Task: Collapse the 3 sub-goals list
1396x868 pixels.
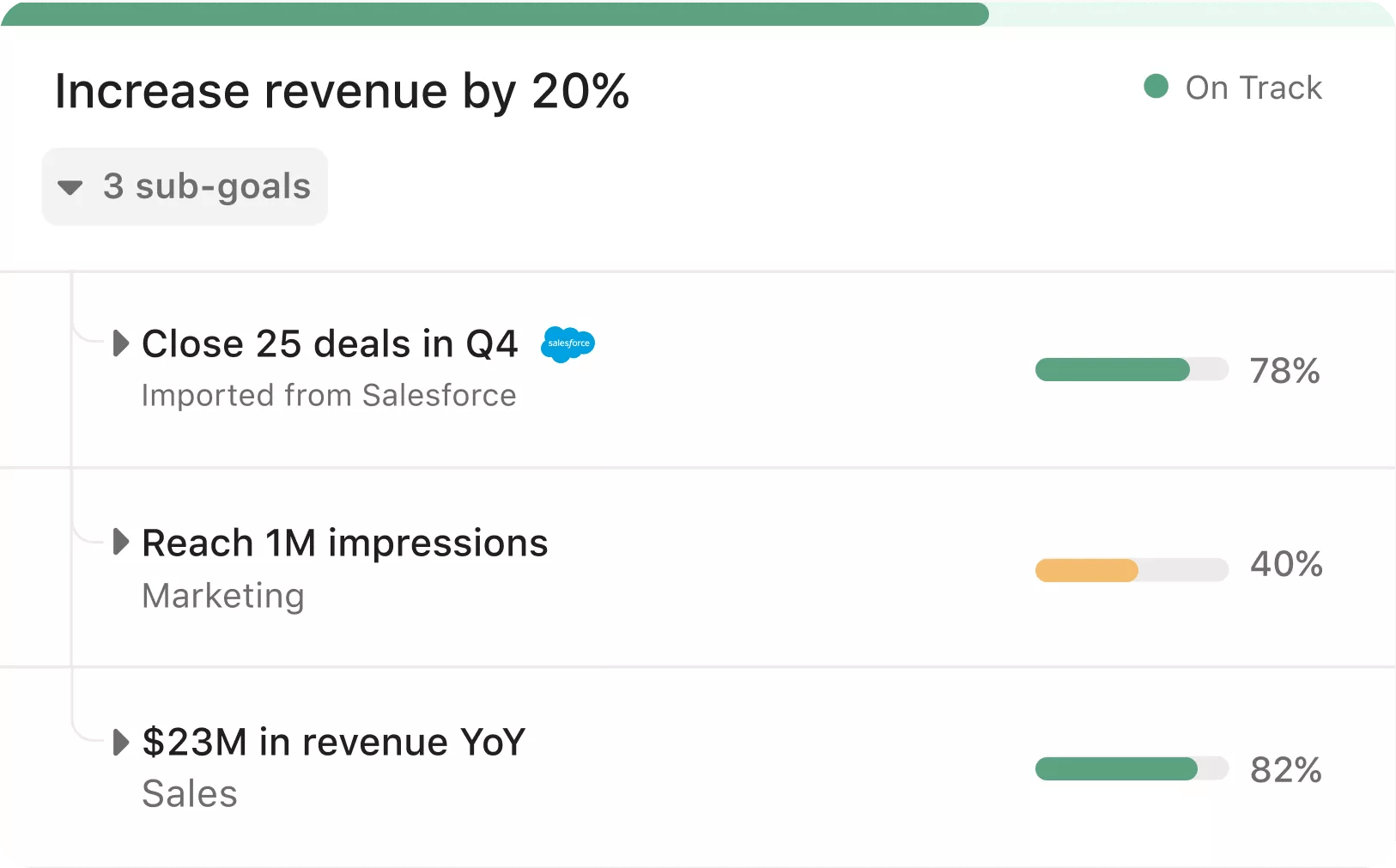Action: [184, 186]
